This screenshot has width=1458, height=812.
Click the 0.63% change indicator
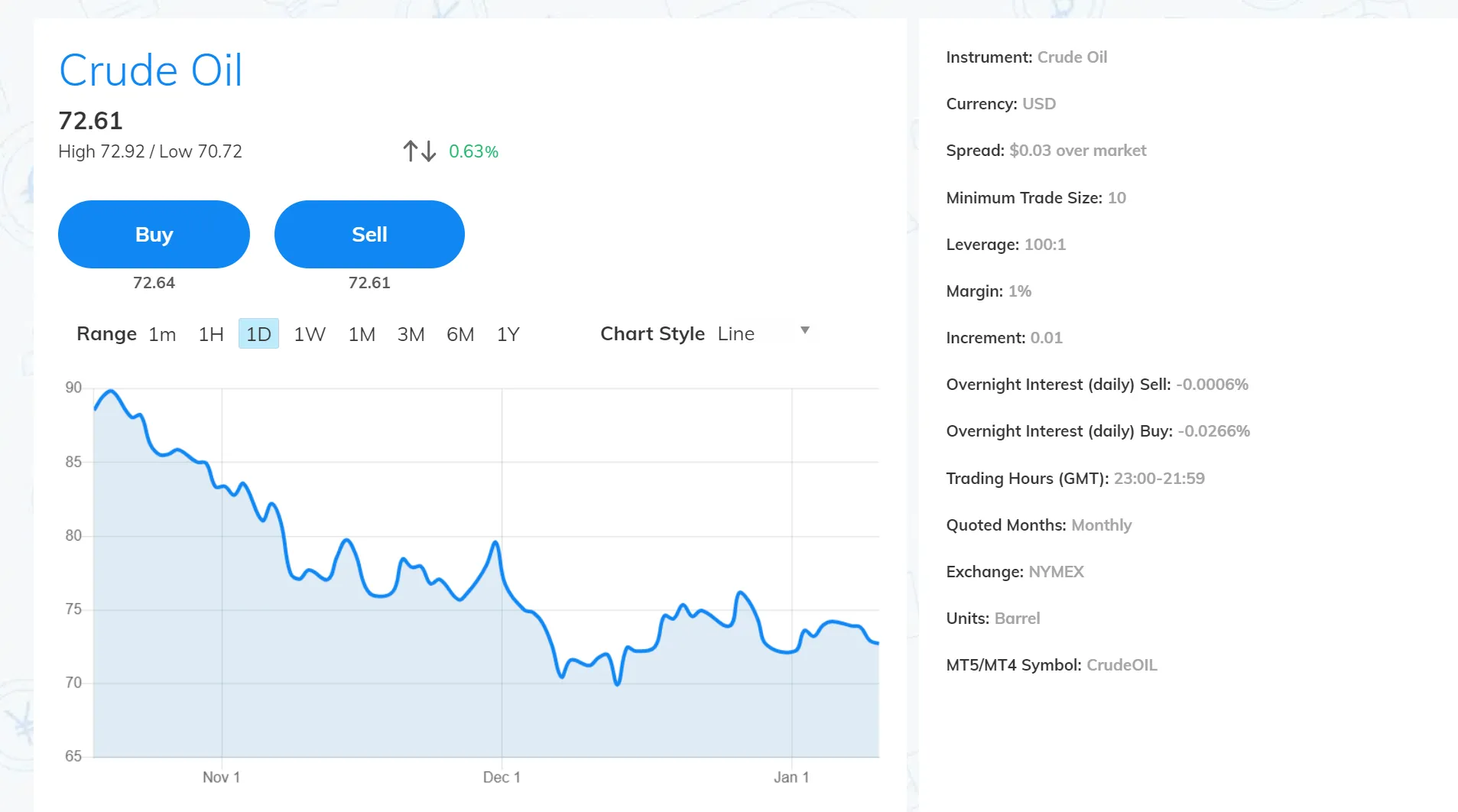[x=473, y=151]
